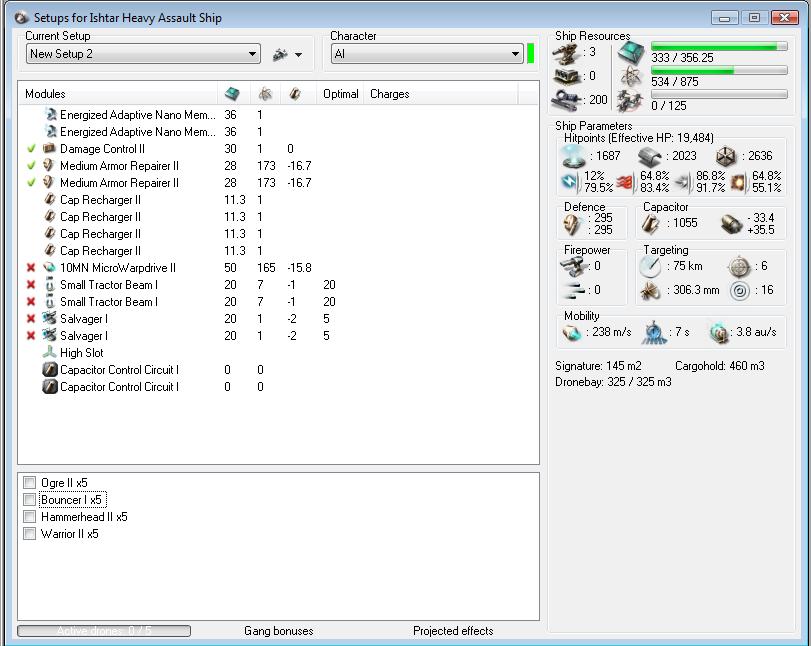The image size is (811, 646).
Task: Enable the Ogre II x5 drones checkbox
Action: pyautogui.click(x=29, y=483)
